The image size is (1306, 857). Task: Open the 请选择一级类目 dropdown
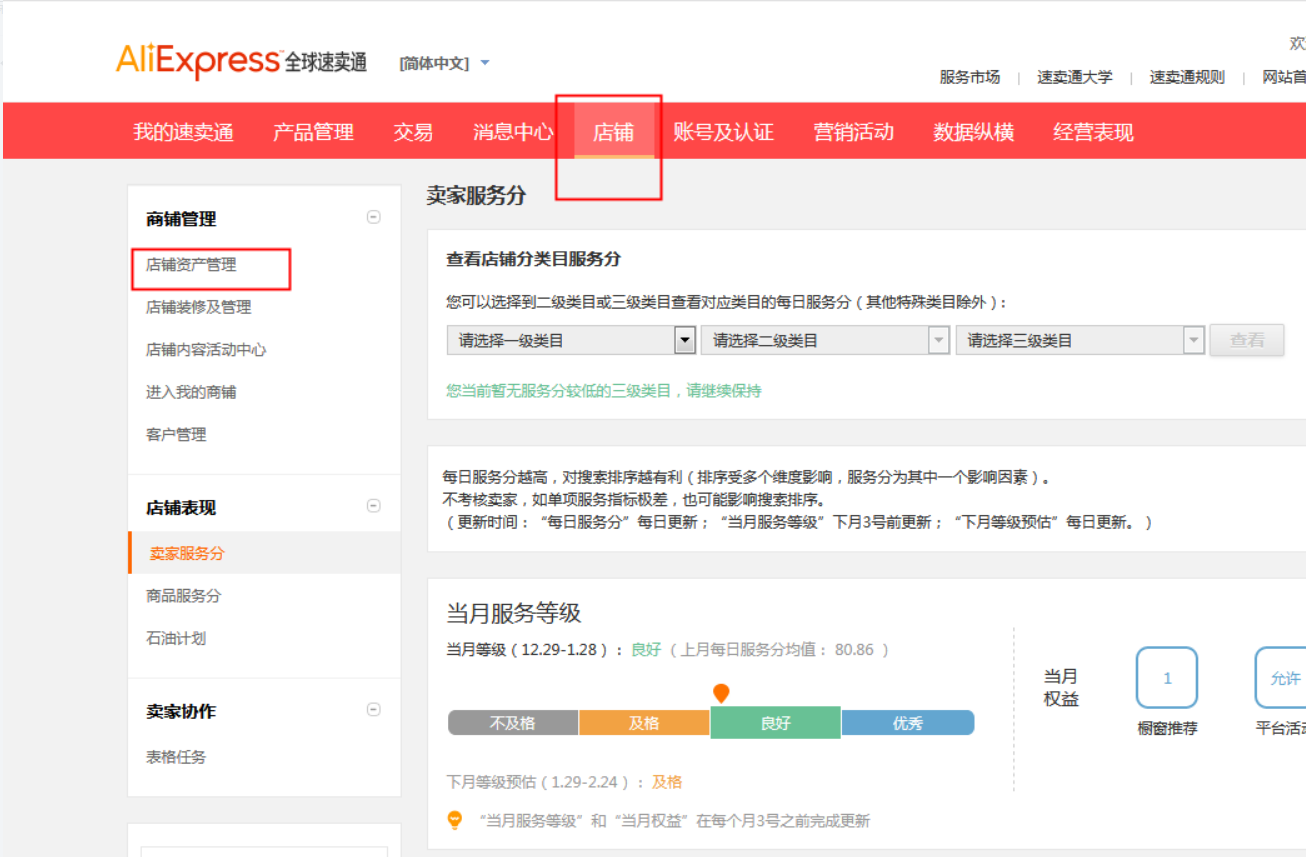point(571,341)
